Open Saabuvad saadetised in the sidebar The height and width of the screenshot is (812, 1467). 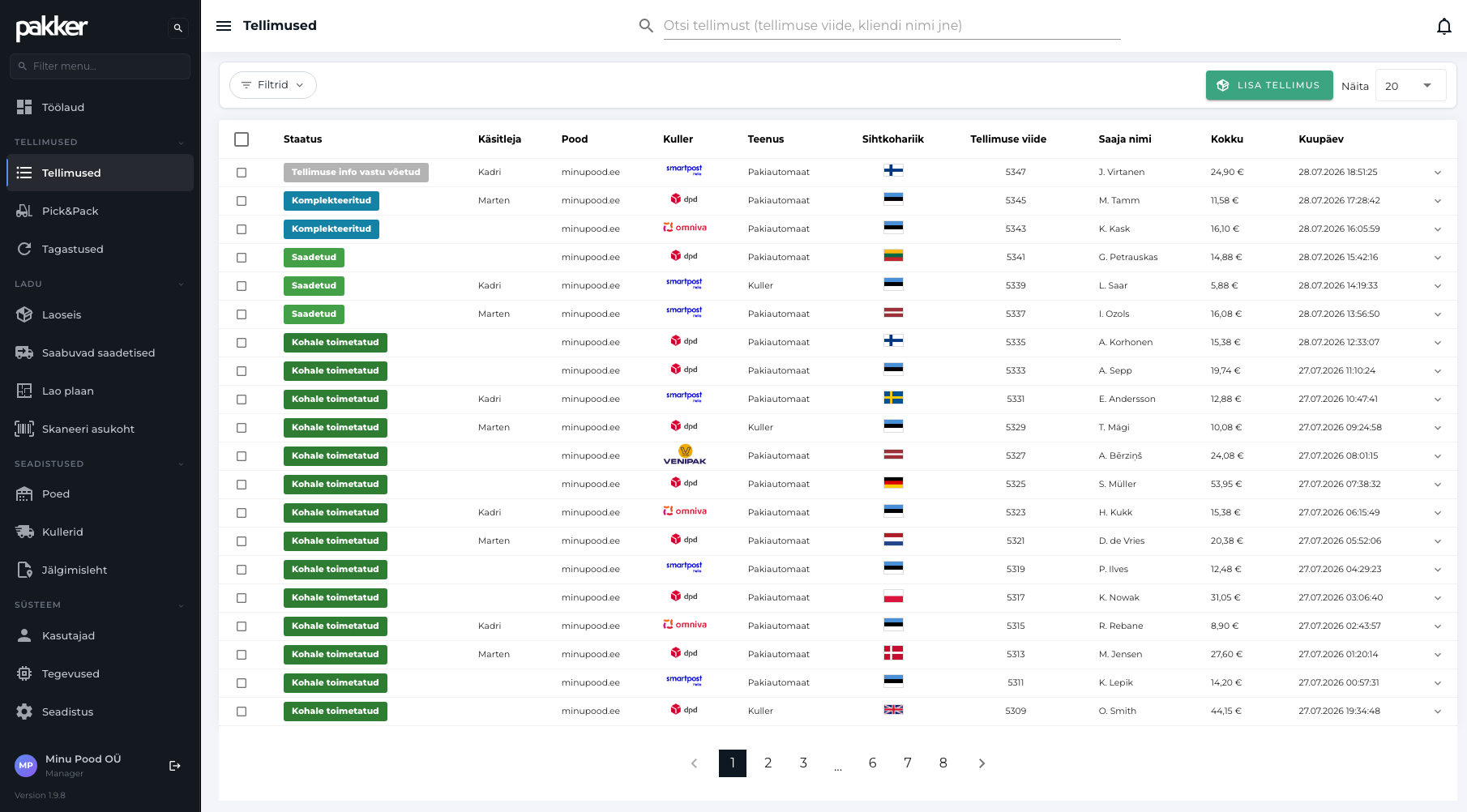tap(100, 353)
